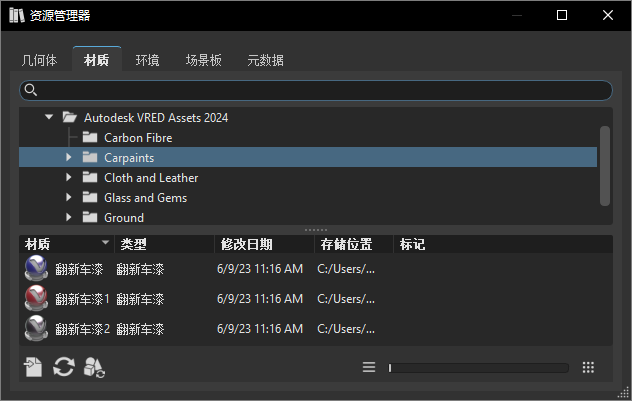The height and width of the screenshot is (401, 632).
Task: Click the Asset Manager books icon in title bar
Action: tap(17, 15)
